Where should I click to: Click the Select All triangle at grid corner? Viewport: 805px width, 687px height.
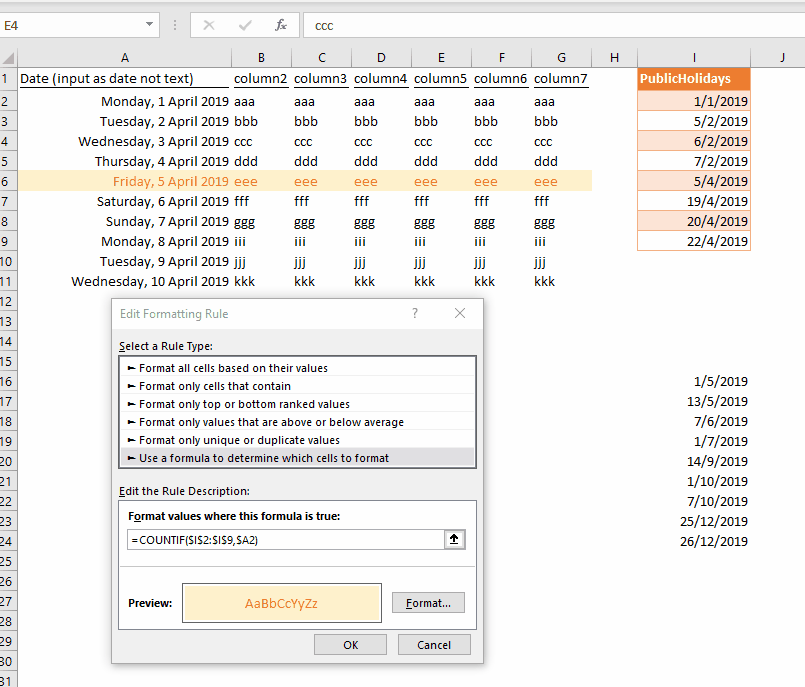click(x=7, y=57)
